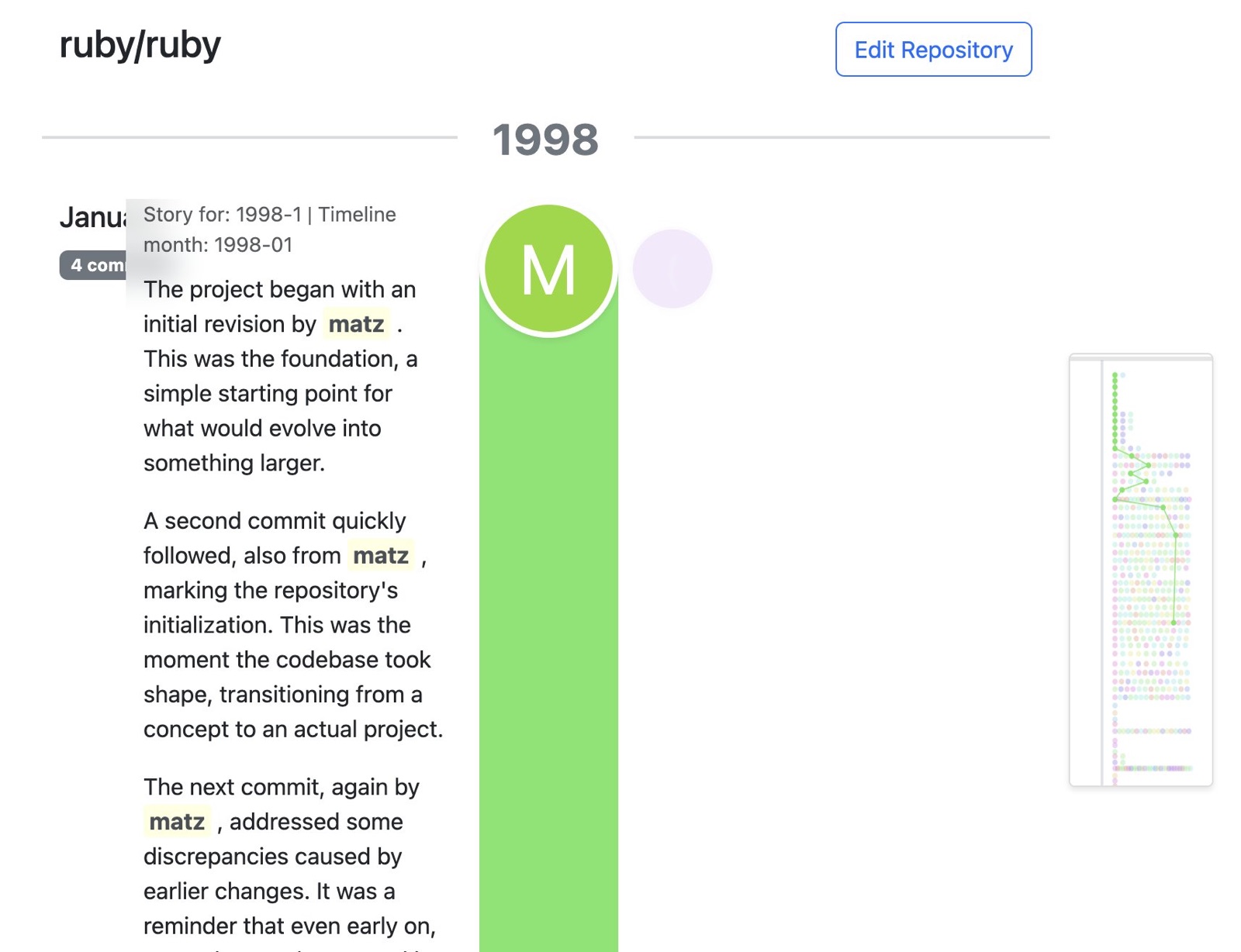The width and height of the screenshot is (1241, 952).
Task: Click the 4 commits badge
Action: pos(93,265)
